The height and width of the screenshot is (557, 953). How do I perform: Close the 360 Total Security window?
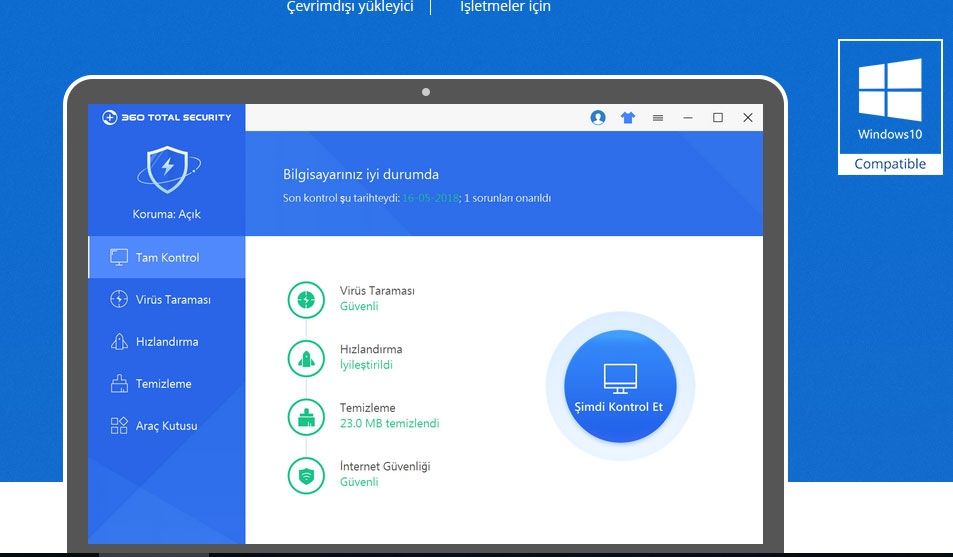click(748, 117)
